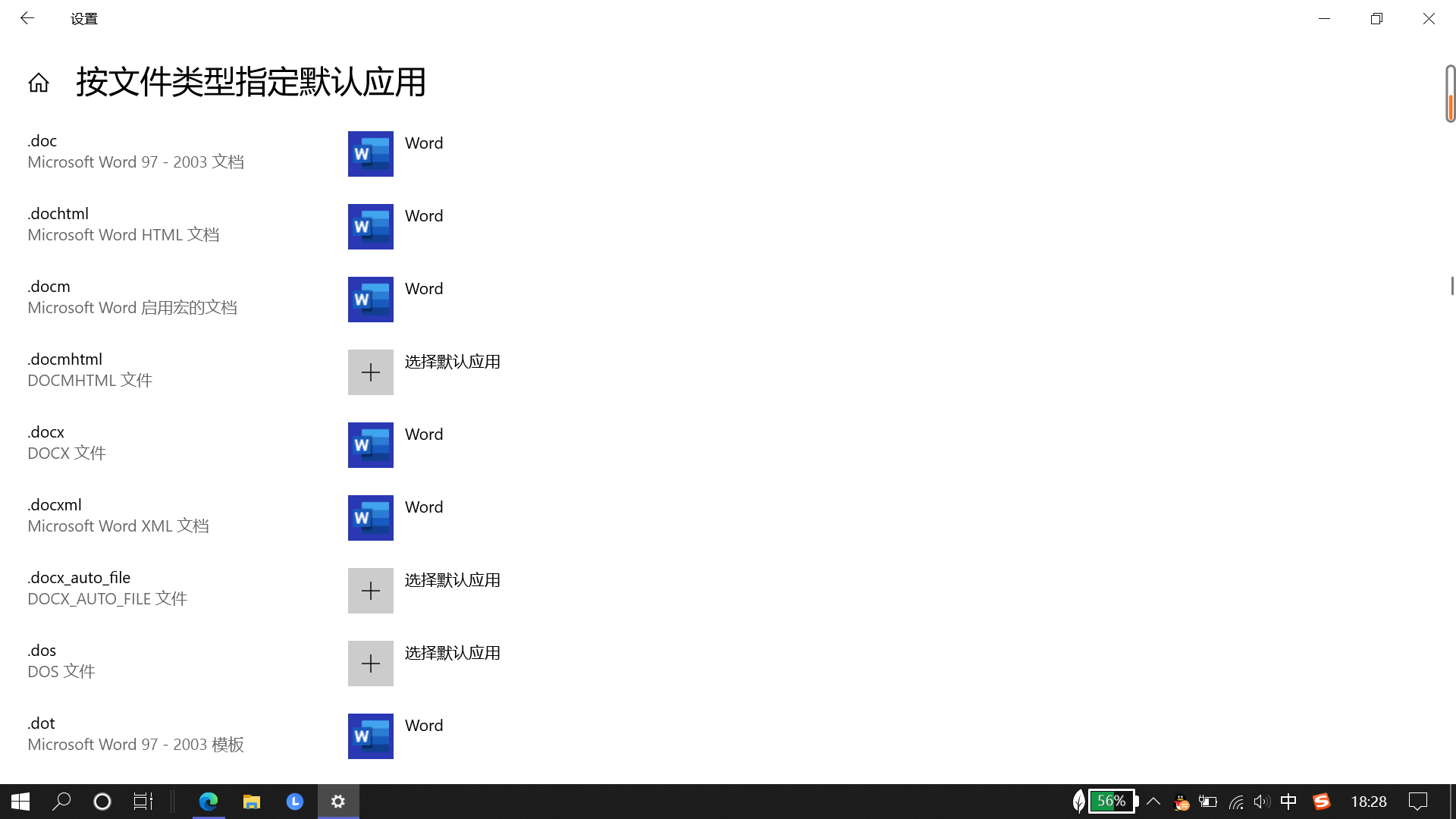1456x819 pixels.
Task: Toggle Chinese input mode indicator
Action: point(1288,802)
